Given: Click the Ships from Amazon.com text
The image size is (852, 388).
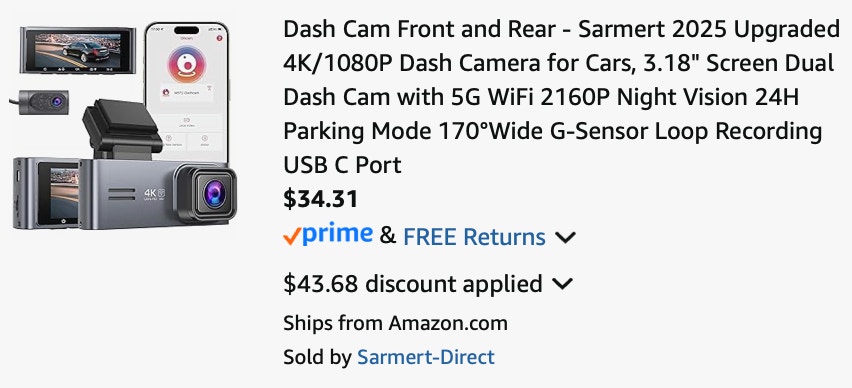Looking at the screenshot, I should coord(395,323).
